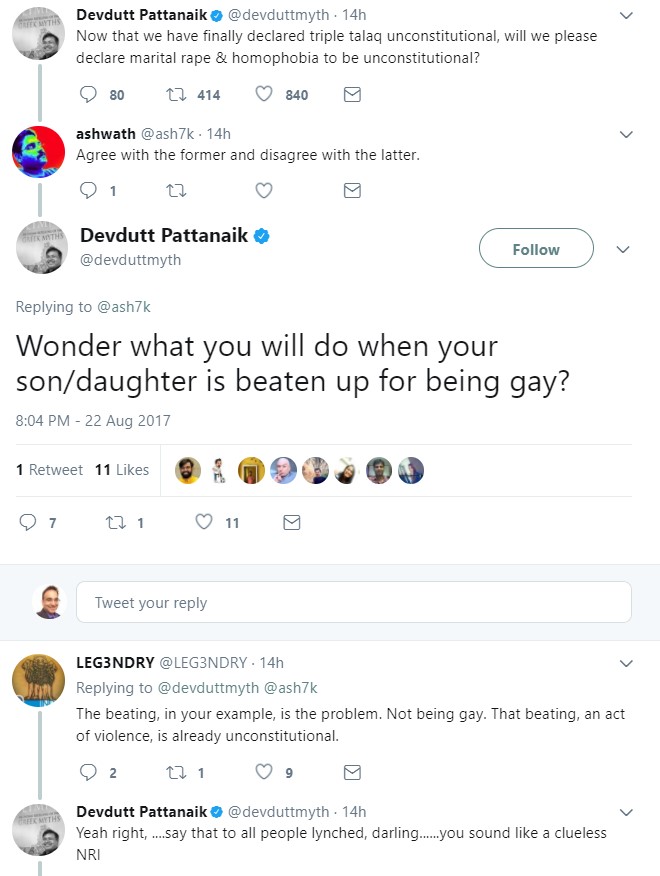660x876 pixels.
Task: Open the chevron menu on ashwath's tweet
Action: (x=626, y=134)
